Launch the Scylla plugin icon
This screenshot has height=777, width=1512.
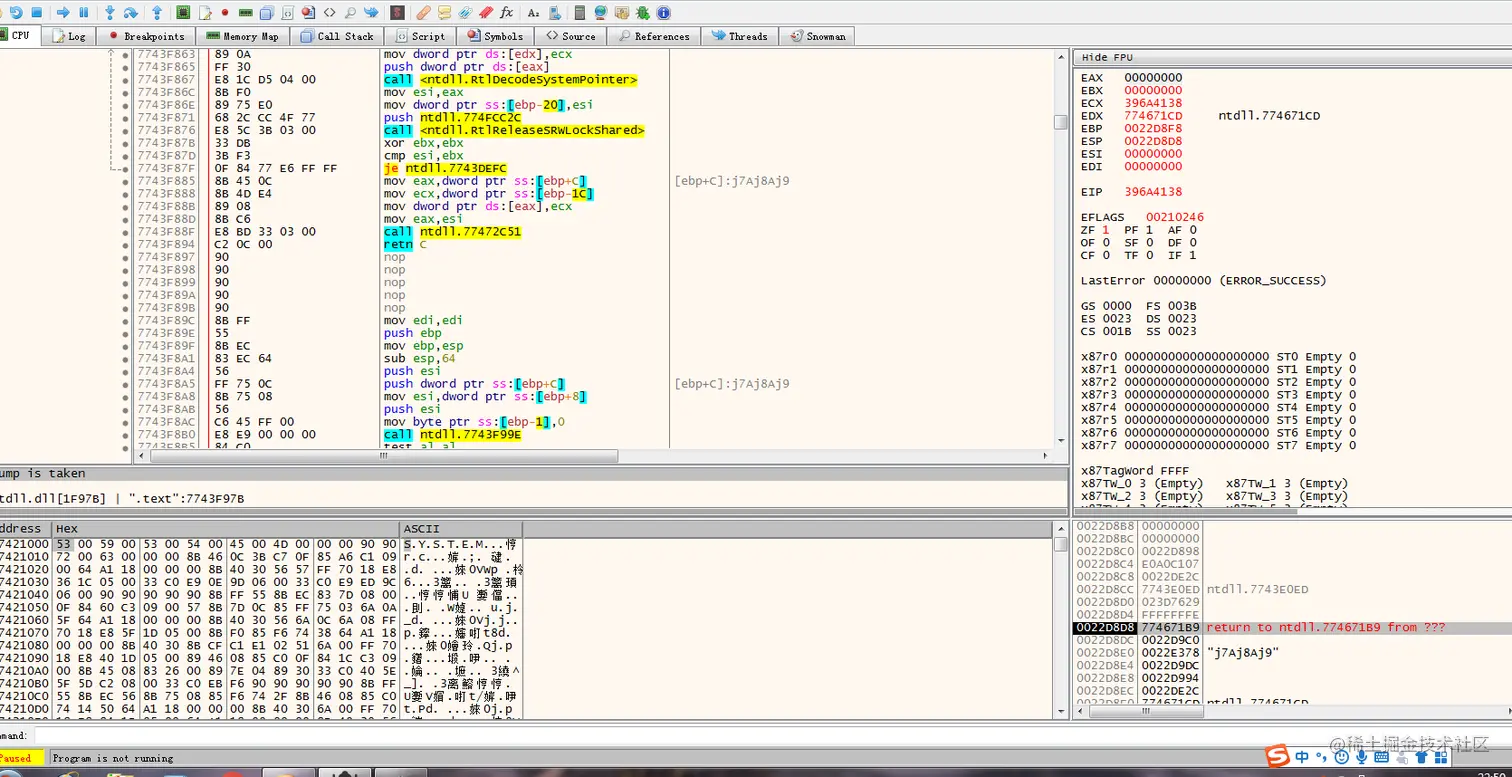coord(397,12)
